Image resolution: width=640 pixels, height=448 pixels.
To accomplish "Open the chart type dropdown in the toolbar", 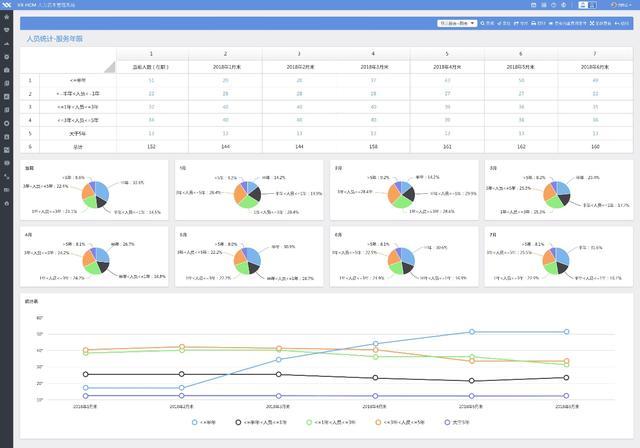I will (x=457, y=22).
